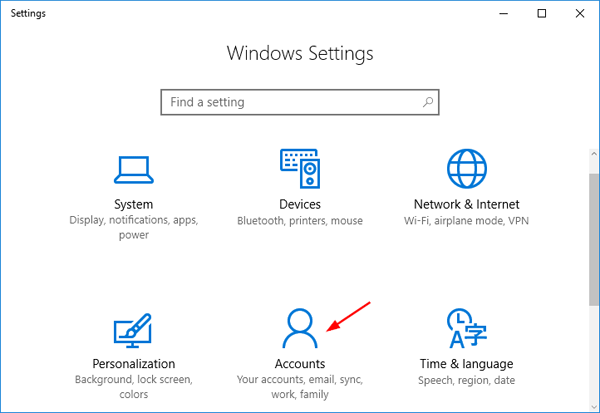Screen dimensions: 600x413
Task: Click the Accounts label
Action: point(300,364)
